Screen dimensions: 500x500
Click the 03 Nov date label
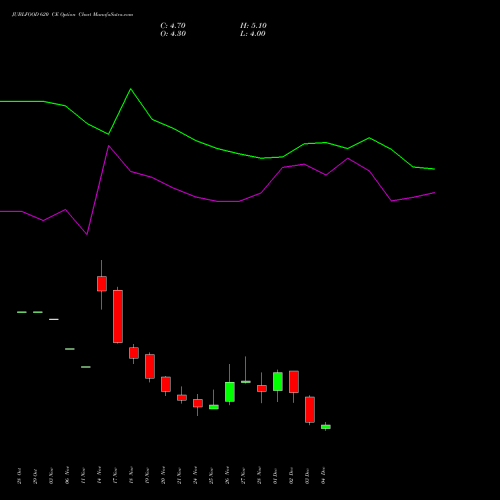51,476
